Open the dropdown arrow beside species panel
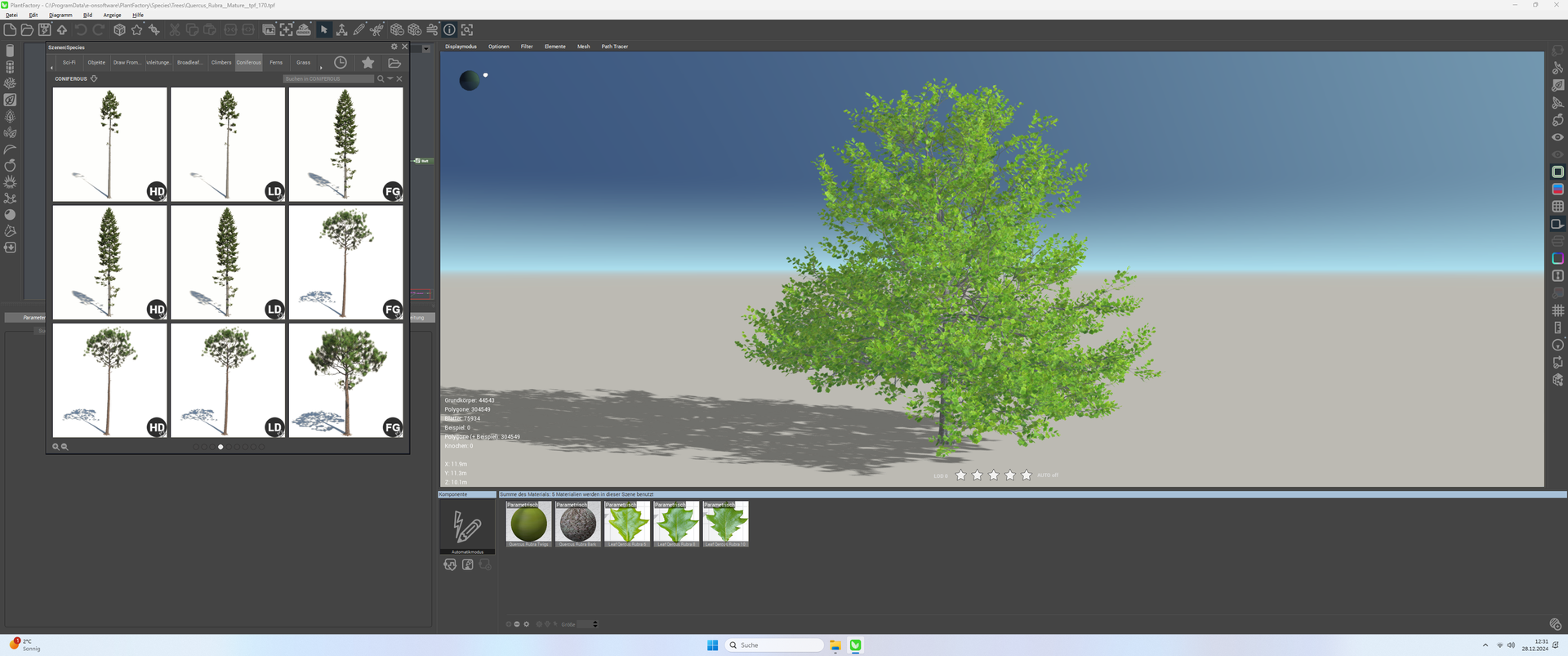The width and height of the screenshot is (1568, 656). (426, 49)
